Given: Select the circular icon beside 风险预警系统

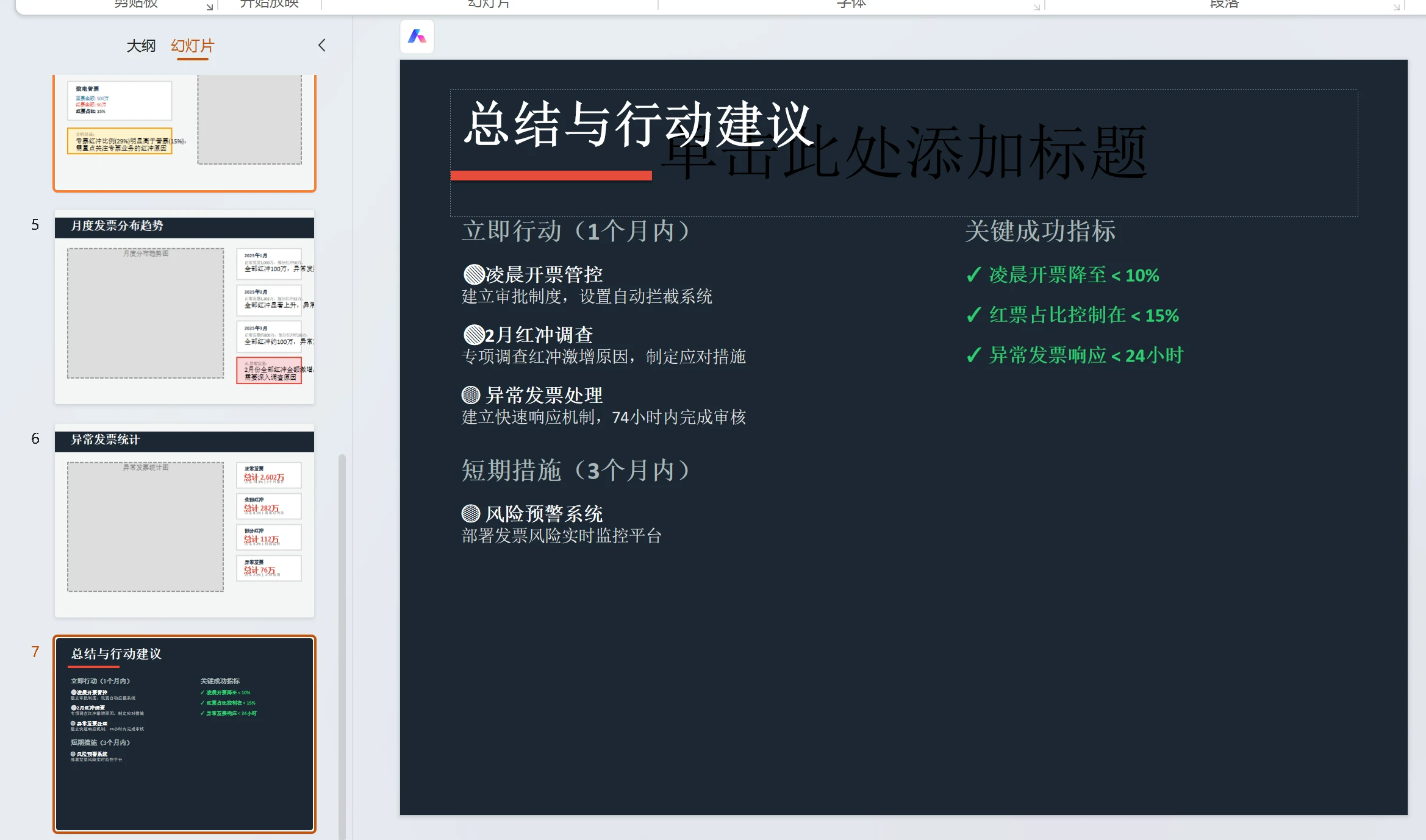Looking at the screenshot, I should 470,514.
